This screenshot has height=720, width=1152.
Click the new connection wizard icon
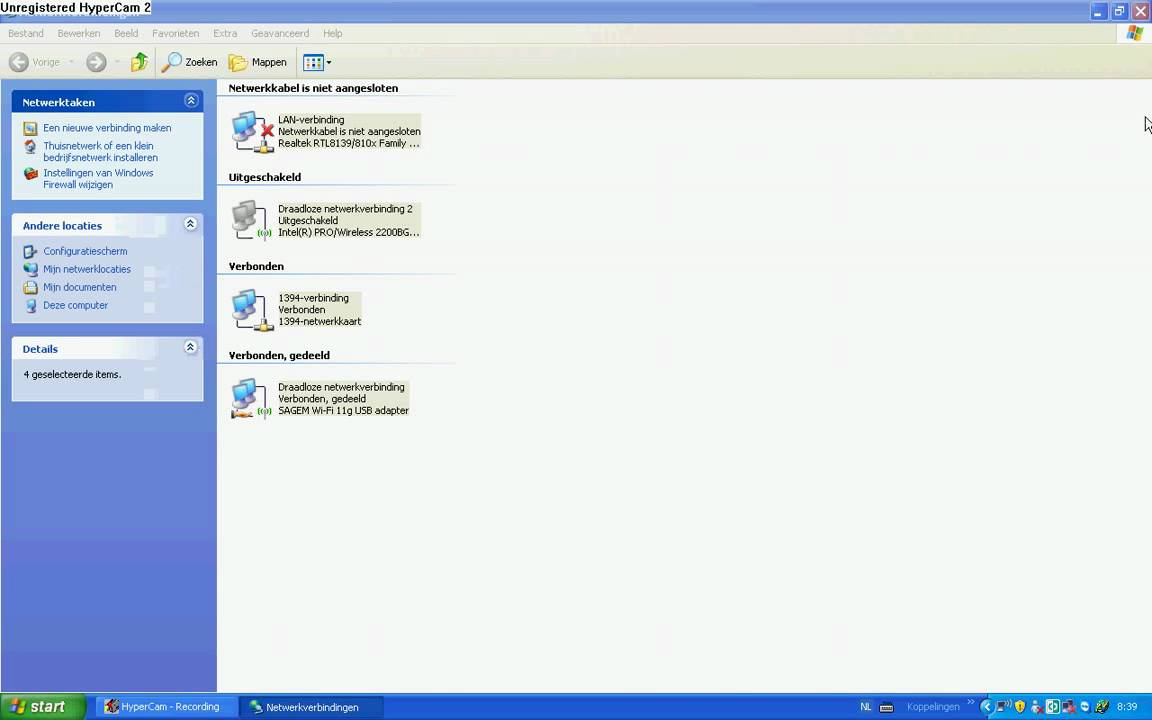(x=30, y=128)
